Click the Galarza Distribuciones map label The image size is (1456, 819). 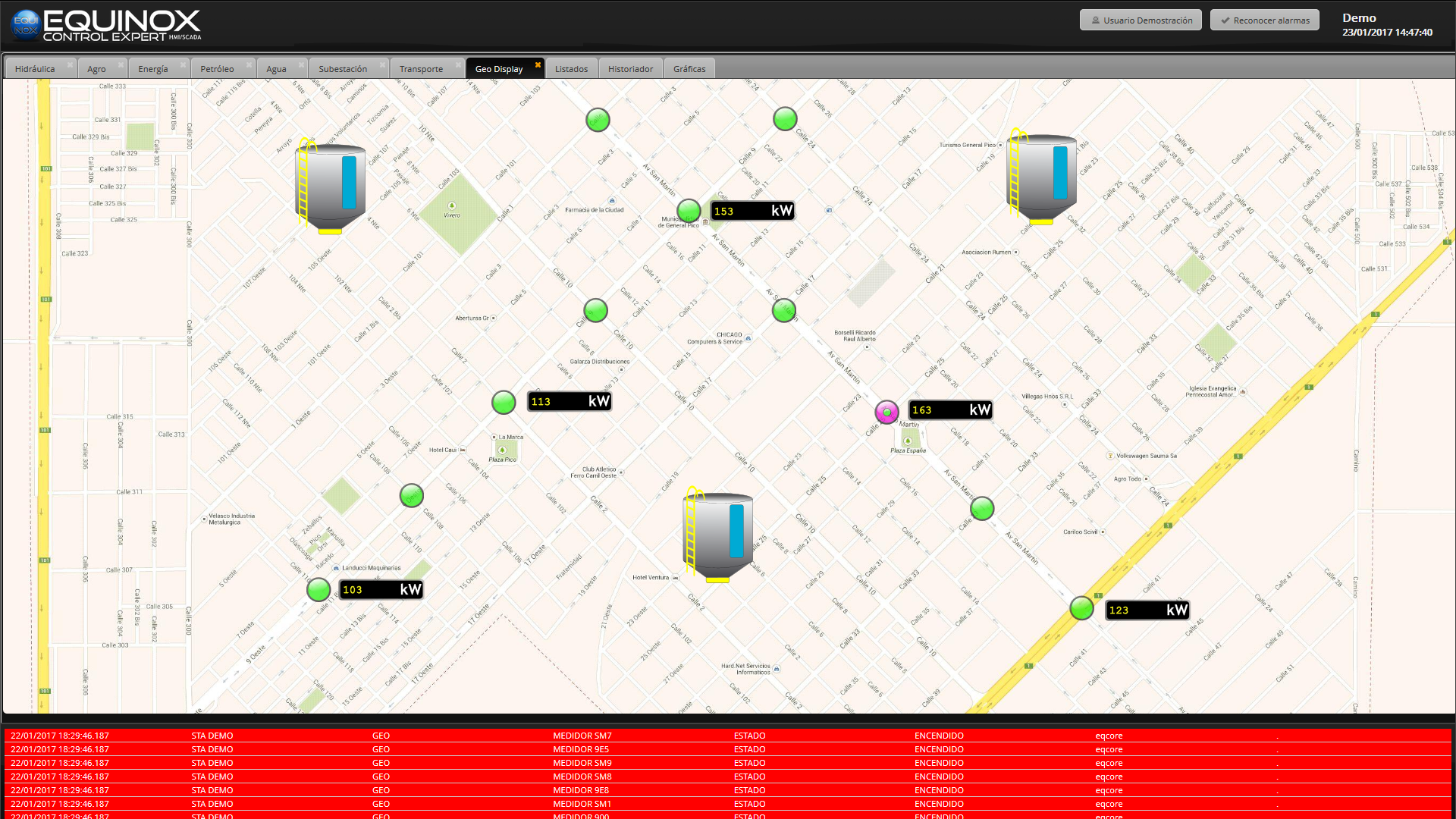[599, 362]
